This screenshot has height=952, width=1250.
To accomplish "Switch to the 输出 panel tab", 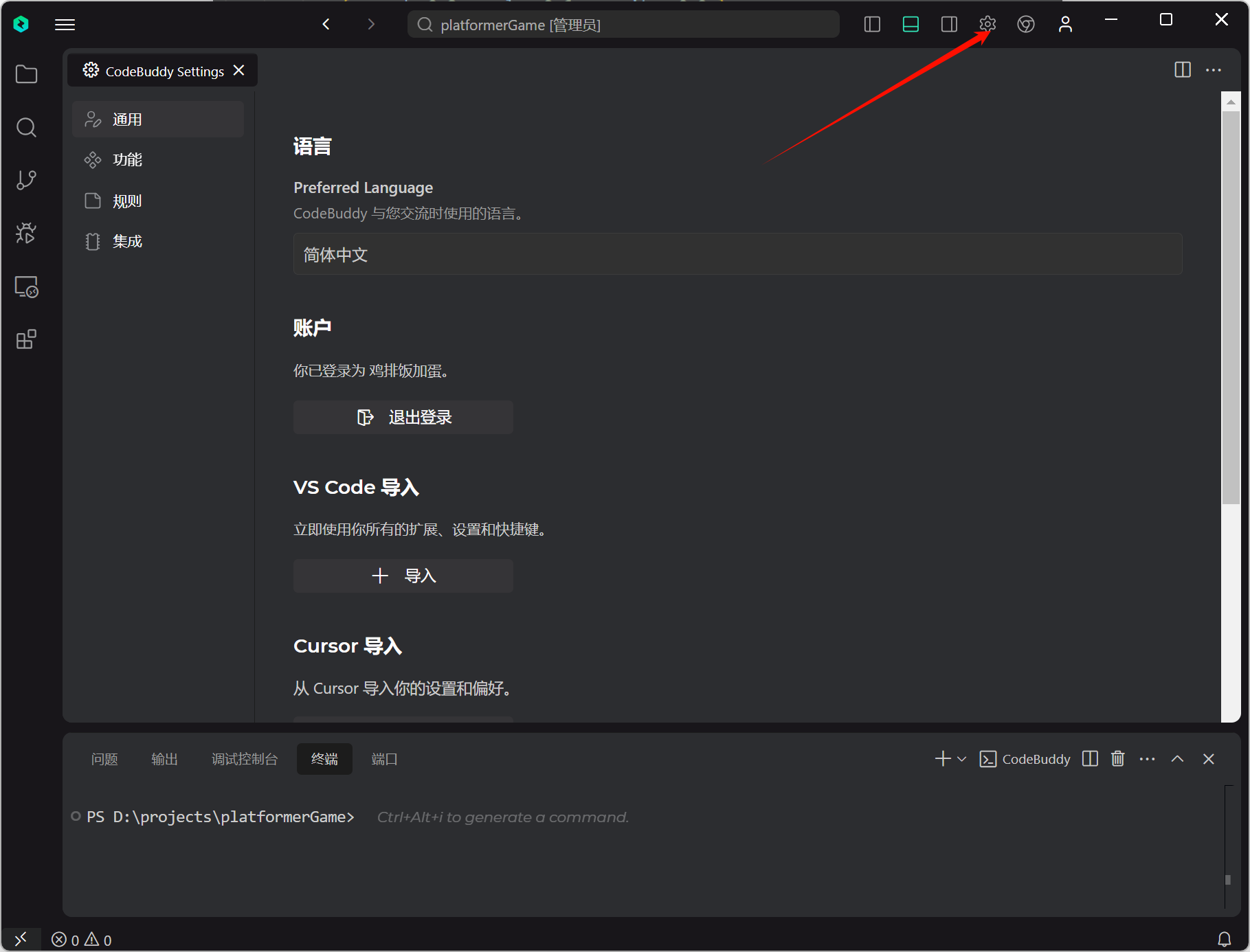I will click(x=164, y=759).
